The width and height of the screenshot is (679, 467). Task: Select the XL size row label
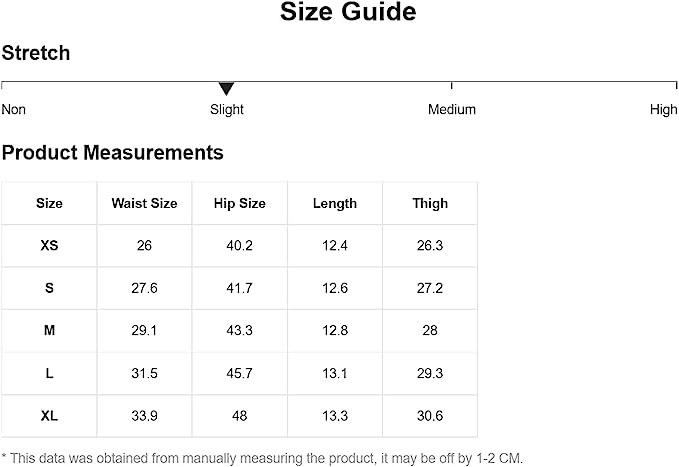49,416
